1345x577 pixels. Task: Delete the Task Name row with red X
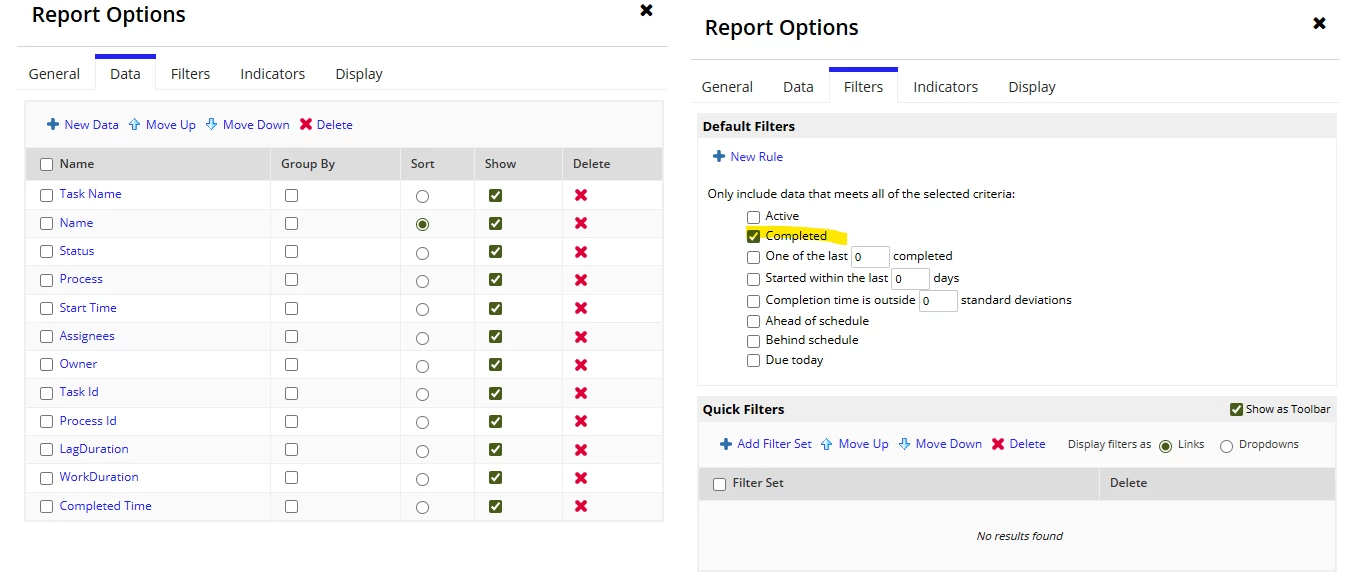click(x=580, y=195)
